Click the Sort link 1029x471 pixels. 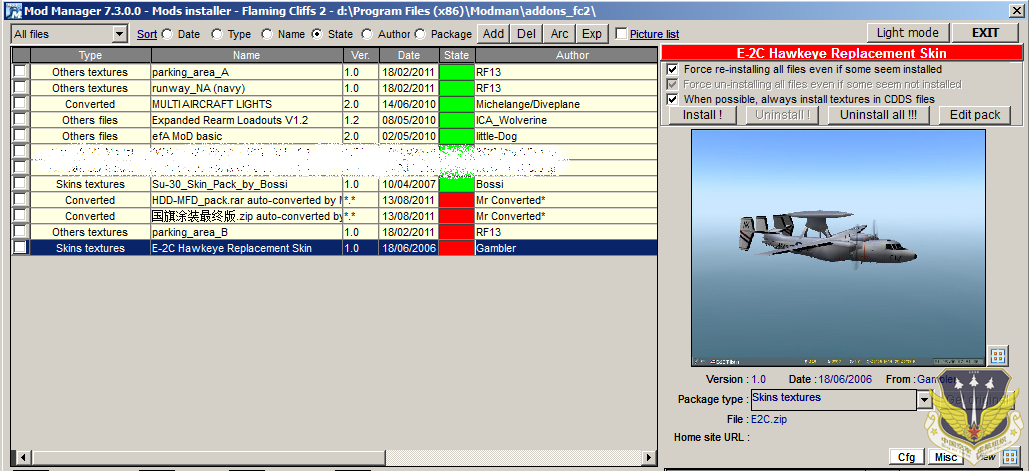point(147,34)
